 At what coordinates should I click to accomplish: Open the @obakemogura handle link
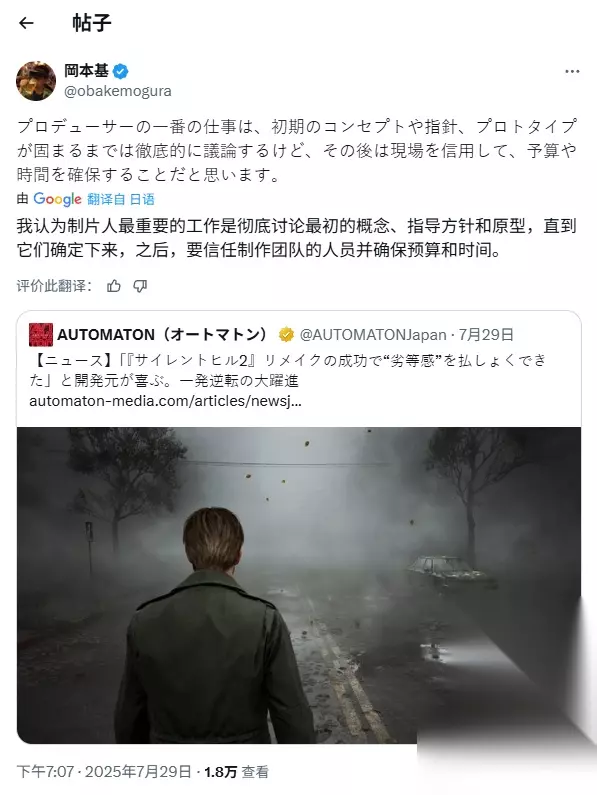click(118, 91)
